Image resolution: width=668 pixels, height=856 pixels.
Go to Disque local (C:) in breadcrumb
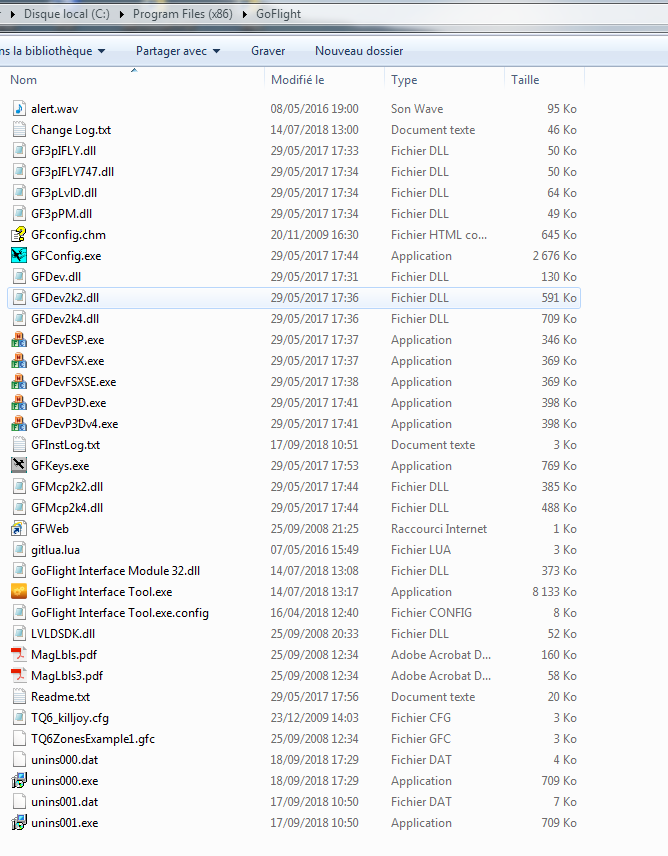67,14
